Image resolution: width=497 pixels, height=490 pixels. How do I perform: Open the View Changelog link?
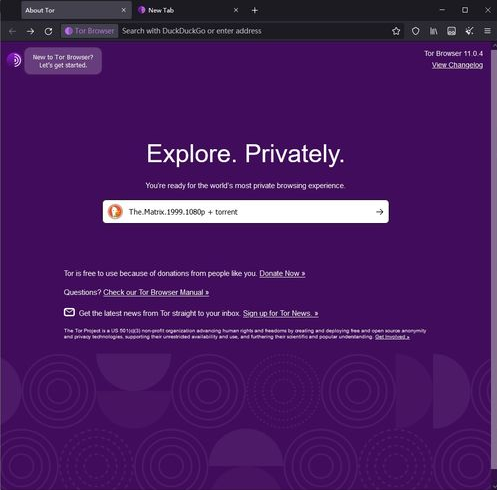[457, 65]
